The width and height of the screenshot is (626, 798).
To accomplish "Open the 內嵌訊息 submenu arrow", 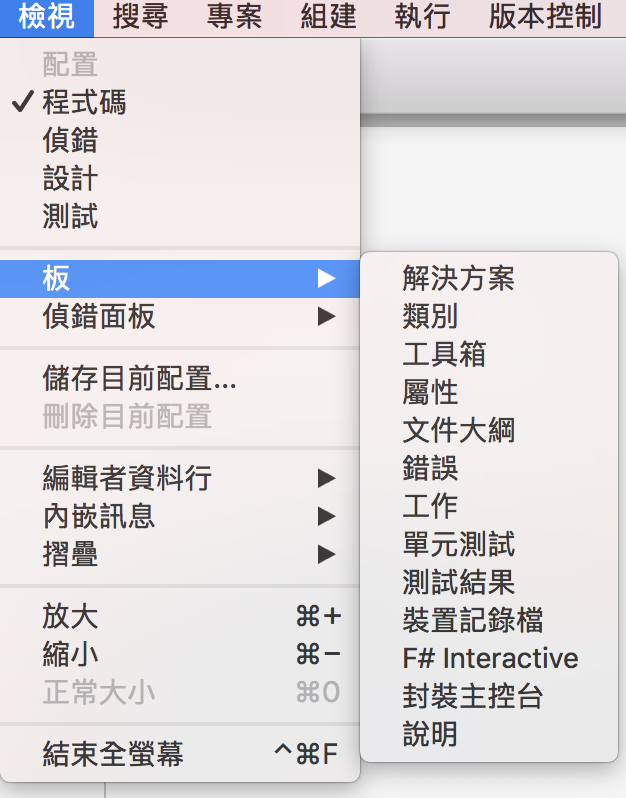I will (x=327, y=516).
